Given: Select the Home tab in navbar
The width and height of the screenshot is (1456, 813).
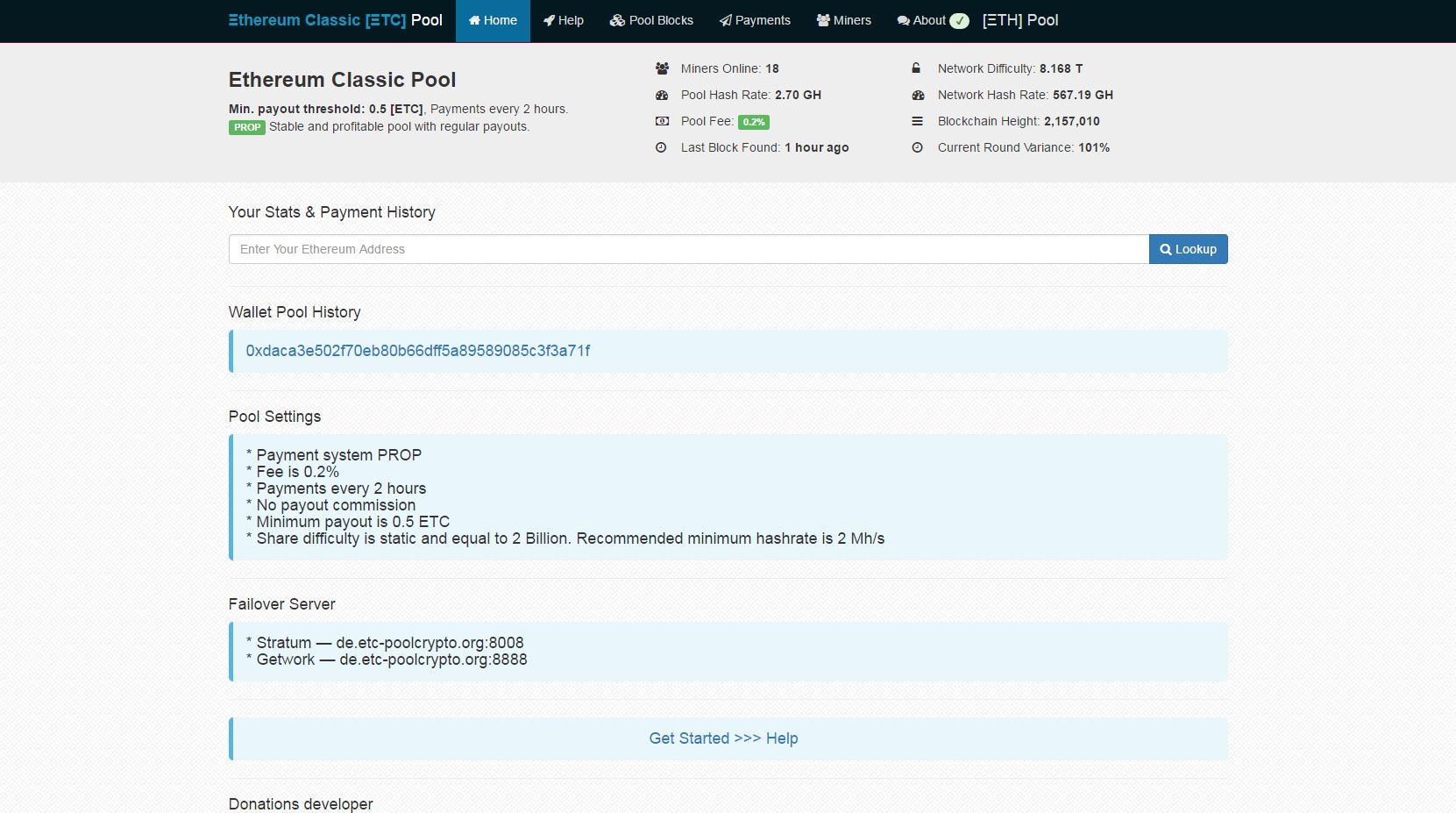Looking at the screenshot, I should (493, 20).
